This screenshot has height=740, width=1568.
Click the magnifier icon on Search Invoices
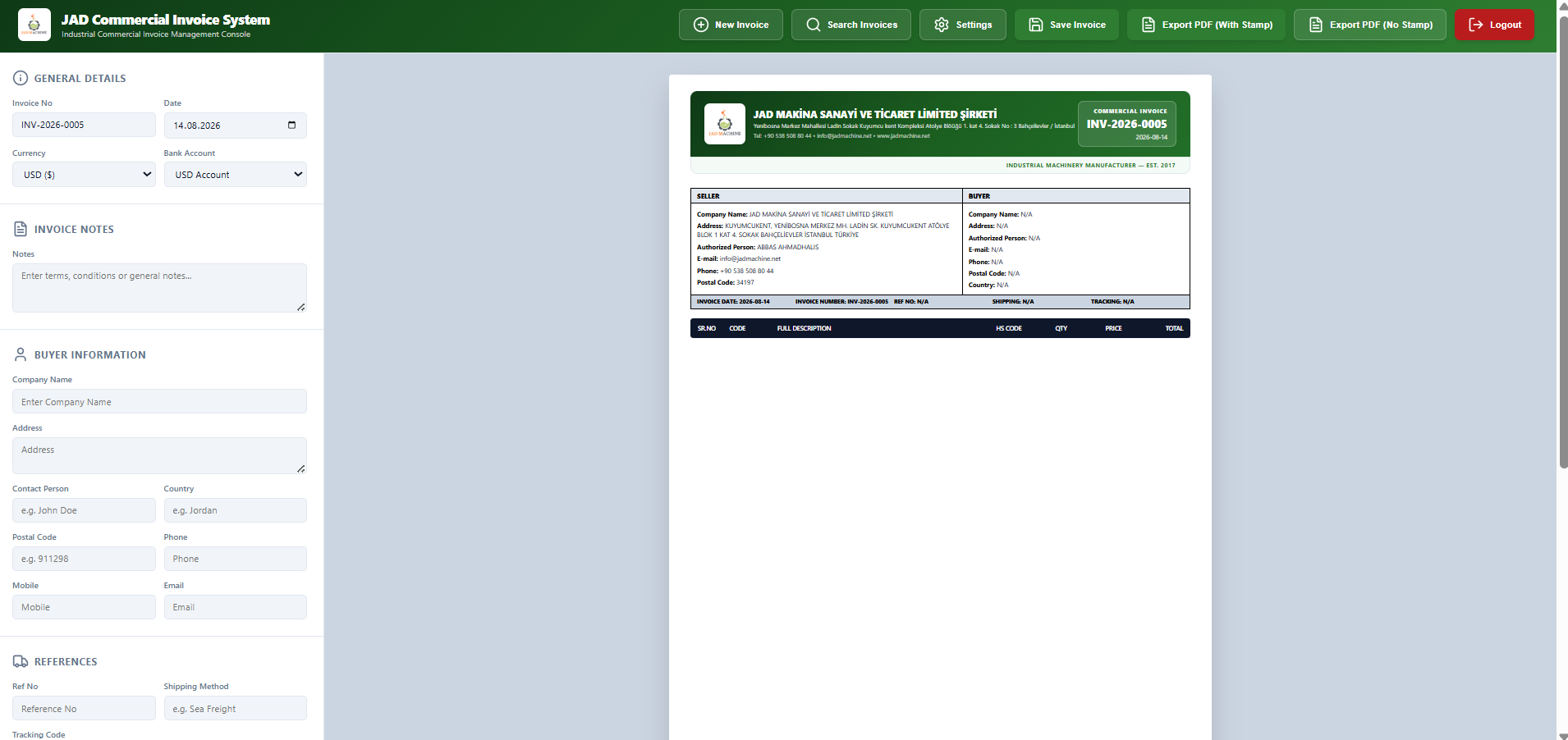point(814,25)
